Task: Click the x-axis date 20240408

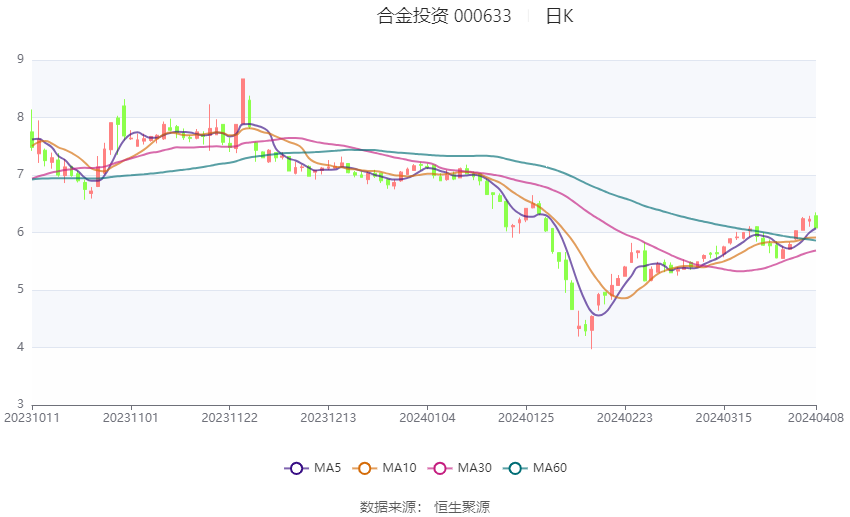Action: [816, 418]
